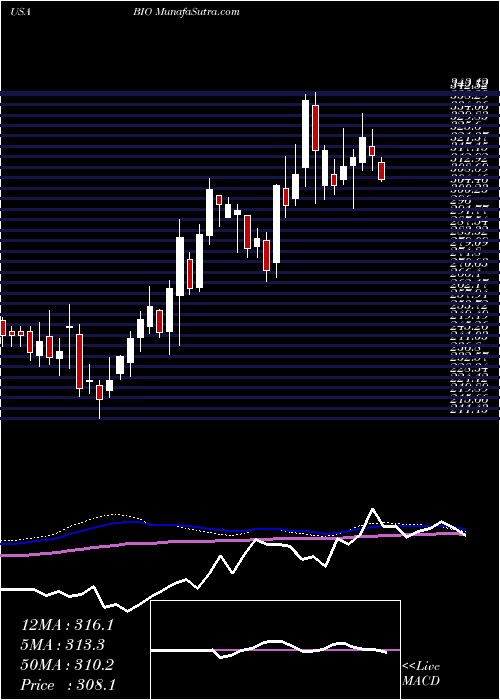500x700 pixels.
Task: Click the <<Live MACD label
Action: (x=421, y=674)
